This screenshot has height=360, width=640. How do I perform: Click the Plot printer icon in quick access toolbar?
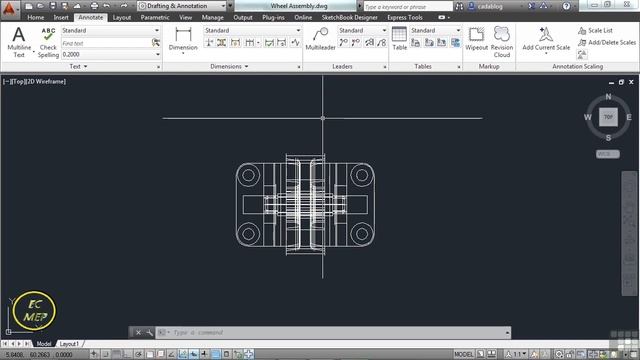[x=94, y=6]
